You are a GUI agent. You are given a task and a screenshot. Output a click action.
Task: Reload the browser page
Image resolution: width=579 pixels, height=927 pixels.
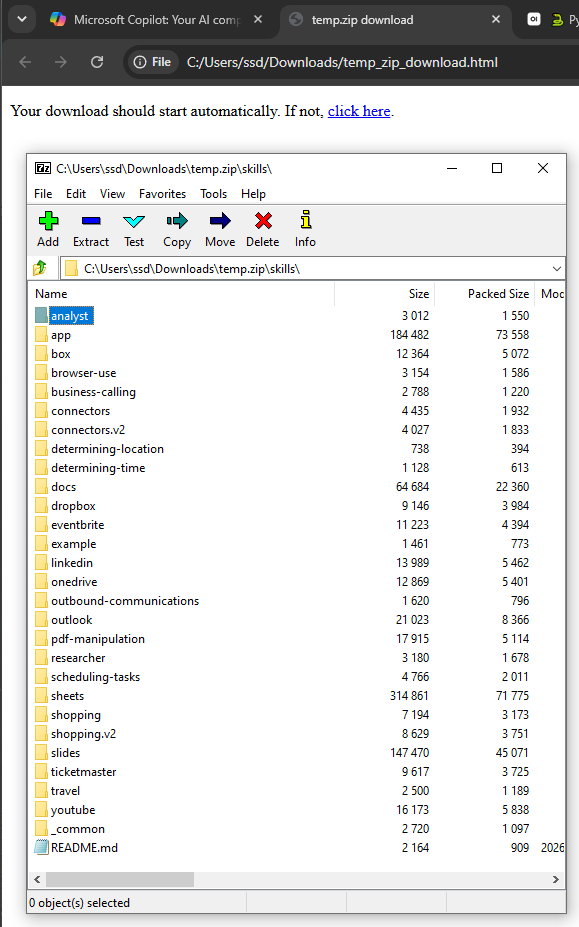(x=97, y=62)
